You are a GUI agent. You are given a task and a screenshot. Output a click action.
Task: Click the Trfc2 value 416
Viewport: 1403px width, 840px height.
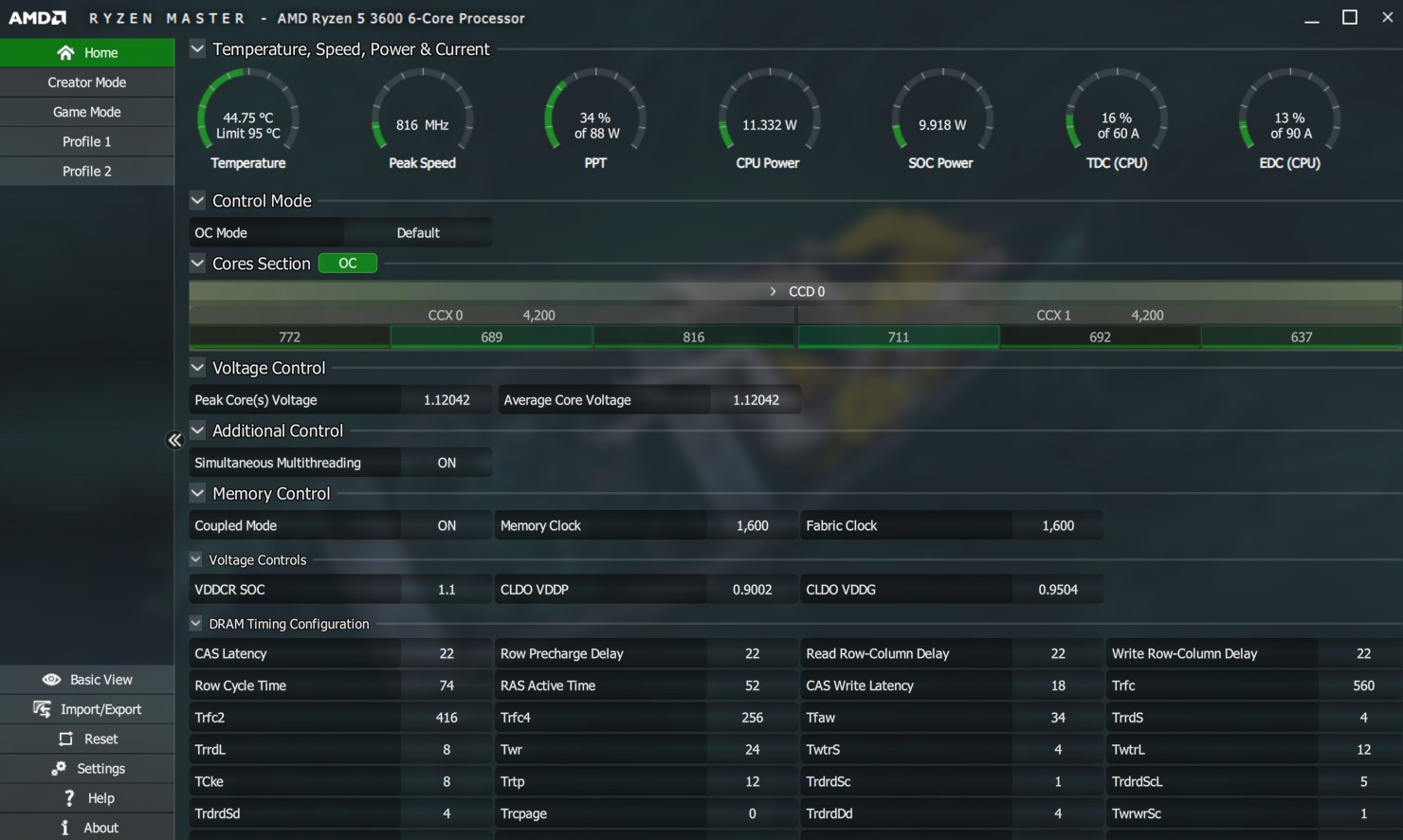click(x=446, y=718)
